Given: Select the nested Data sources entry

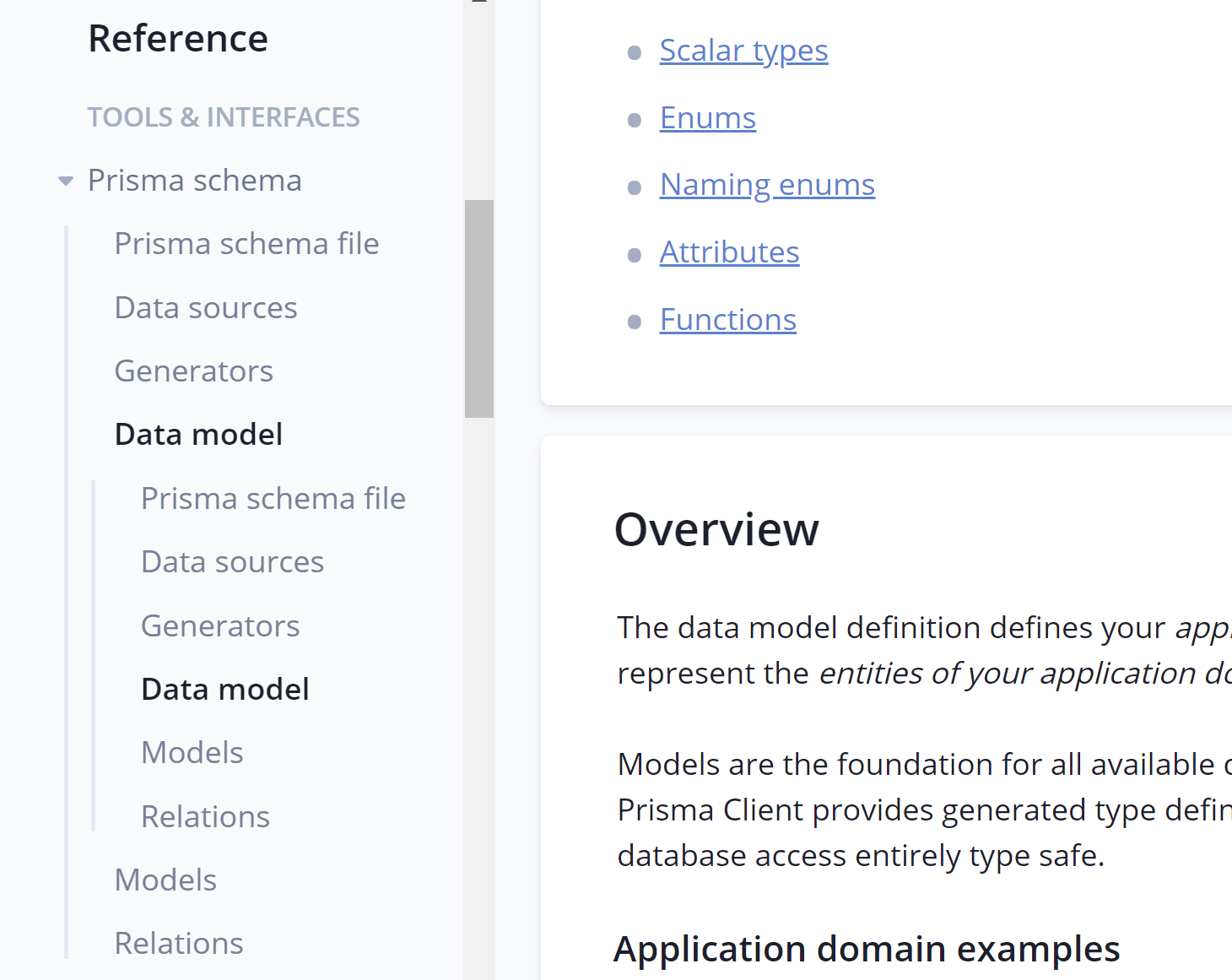Looking at the screenshot, I should pos(232,561).
